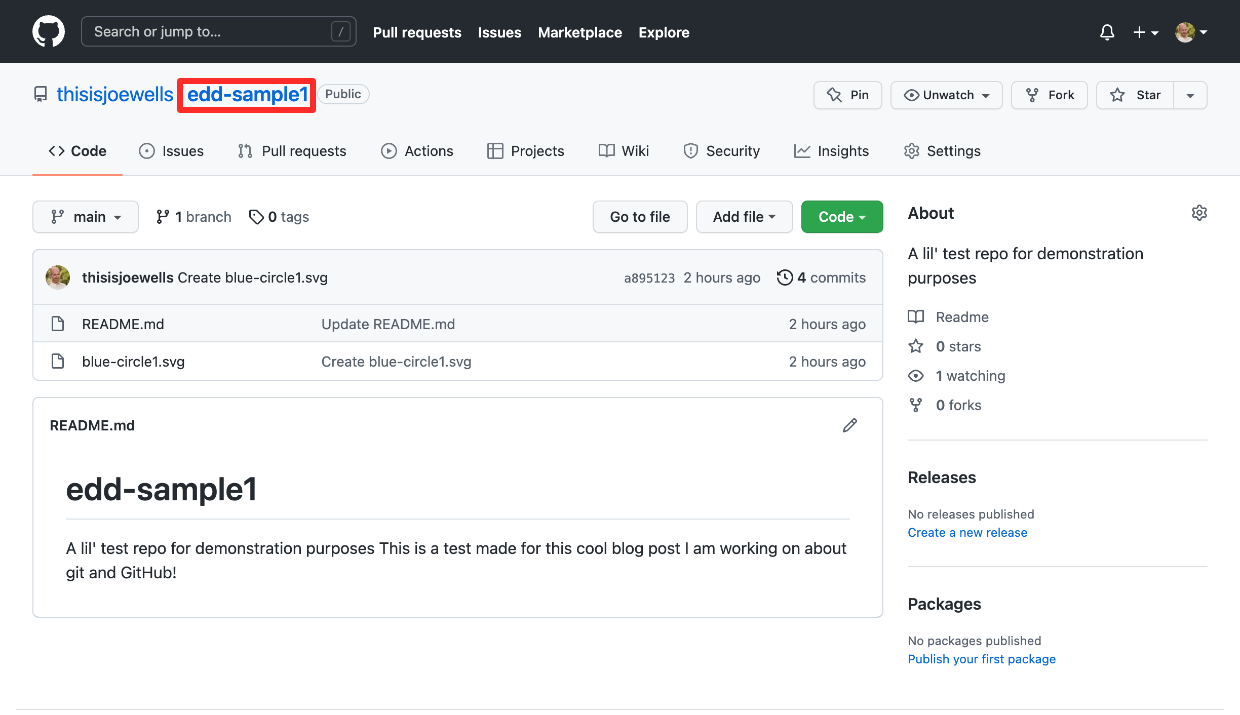This screenshot has width=1240, height=715.
Task: Click the README.md file icon in list
Action: pos(58,324)
